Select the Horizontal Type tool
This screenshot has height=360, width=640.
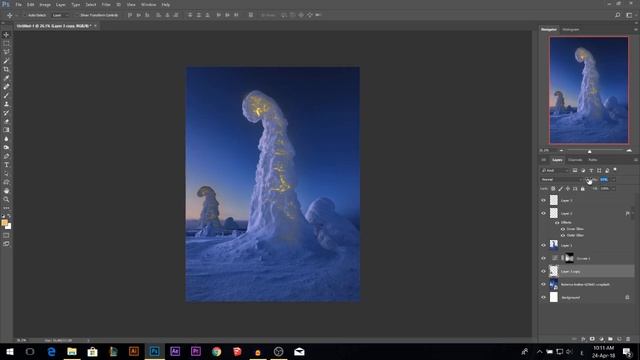coord(6,164)
